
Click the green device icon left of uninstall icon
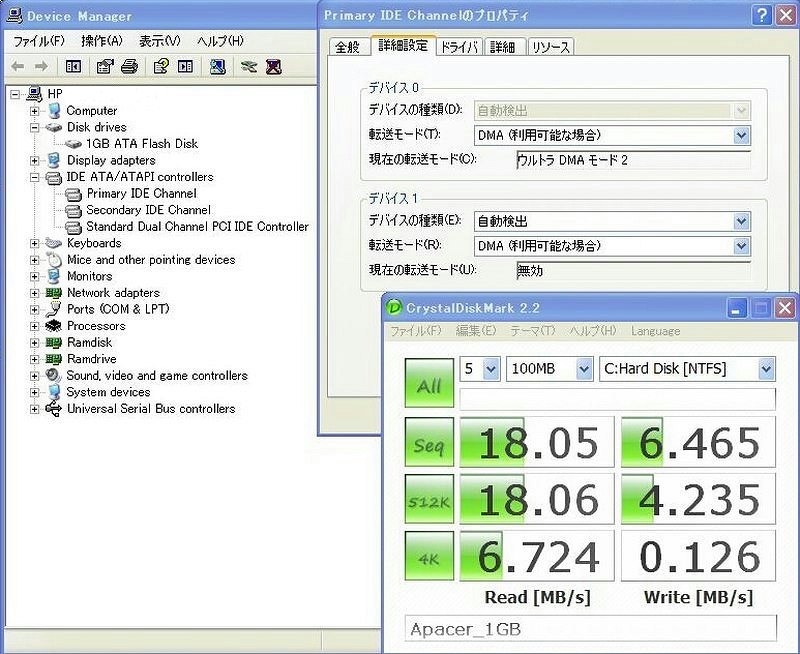[248, 66]
